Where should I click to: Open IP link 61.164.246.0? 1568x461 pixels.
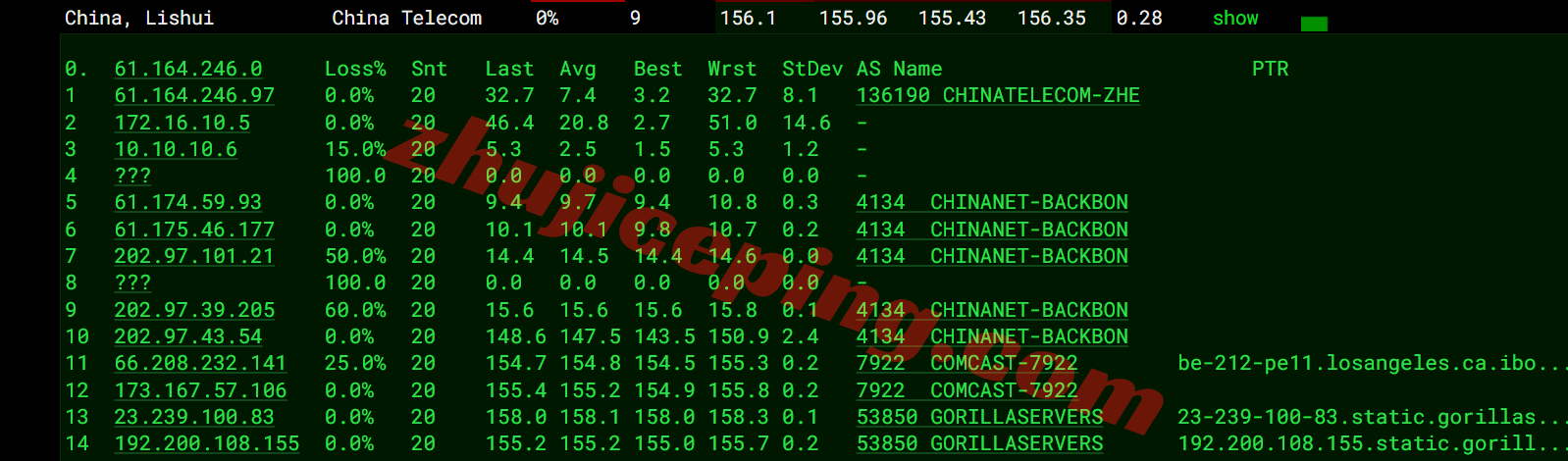[x=188, y=69]
